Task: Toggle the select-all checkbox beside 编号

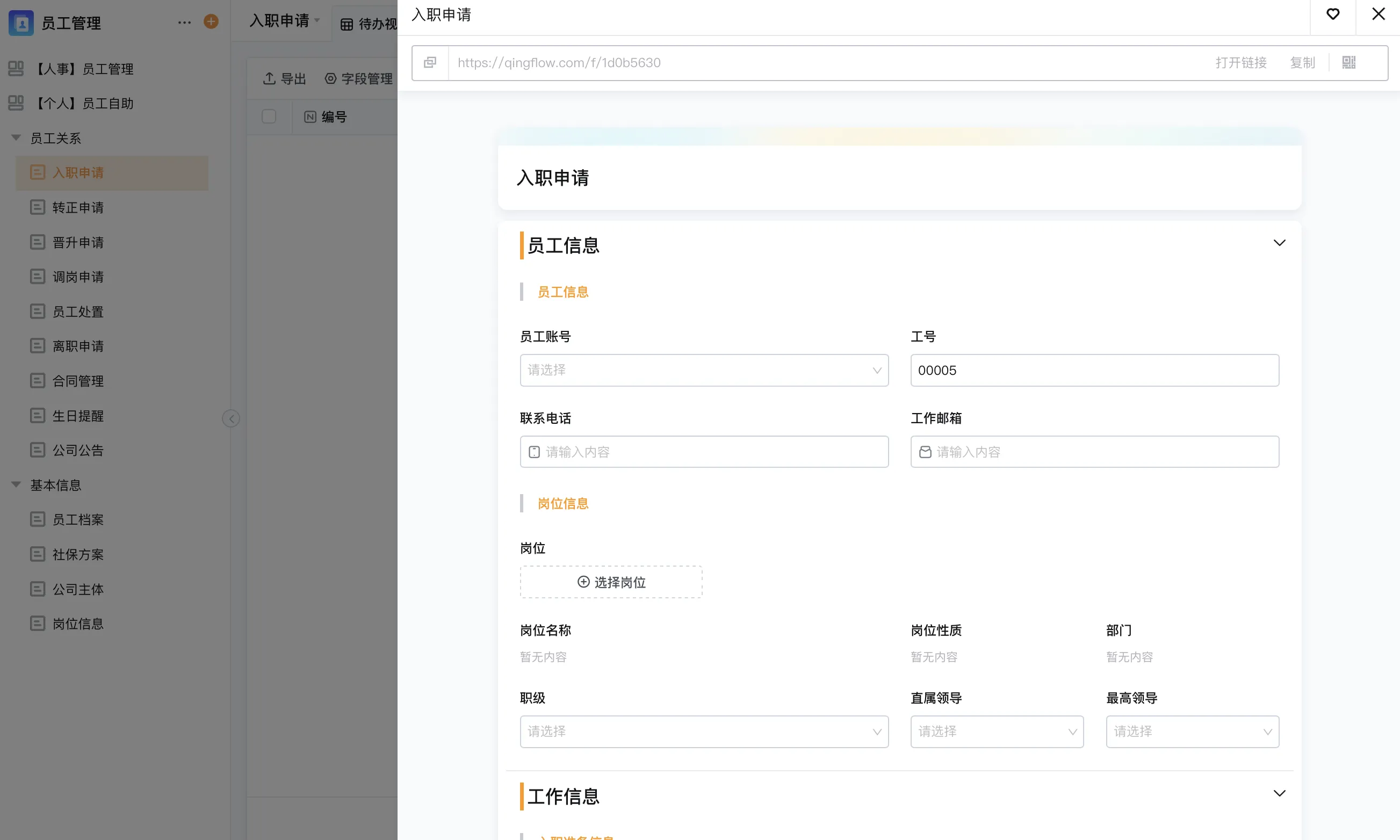Action: [269, 117]
